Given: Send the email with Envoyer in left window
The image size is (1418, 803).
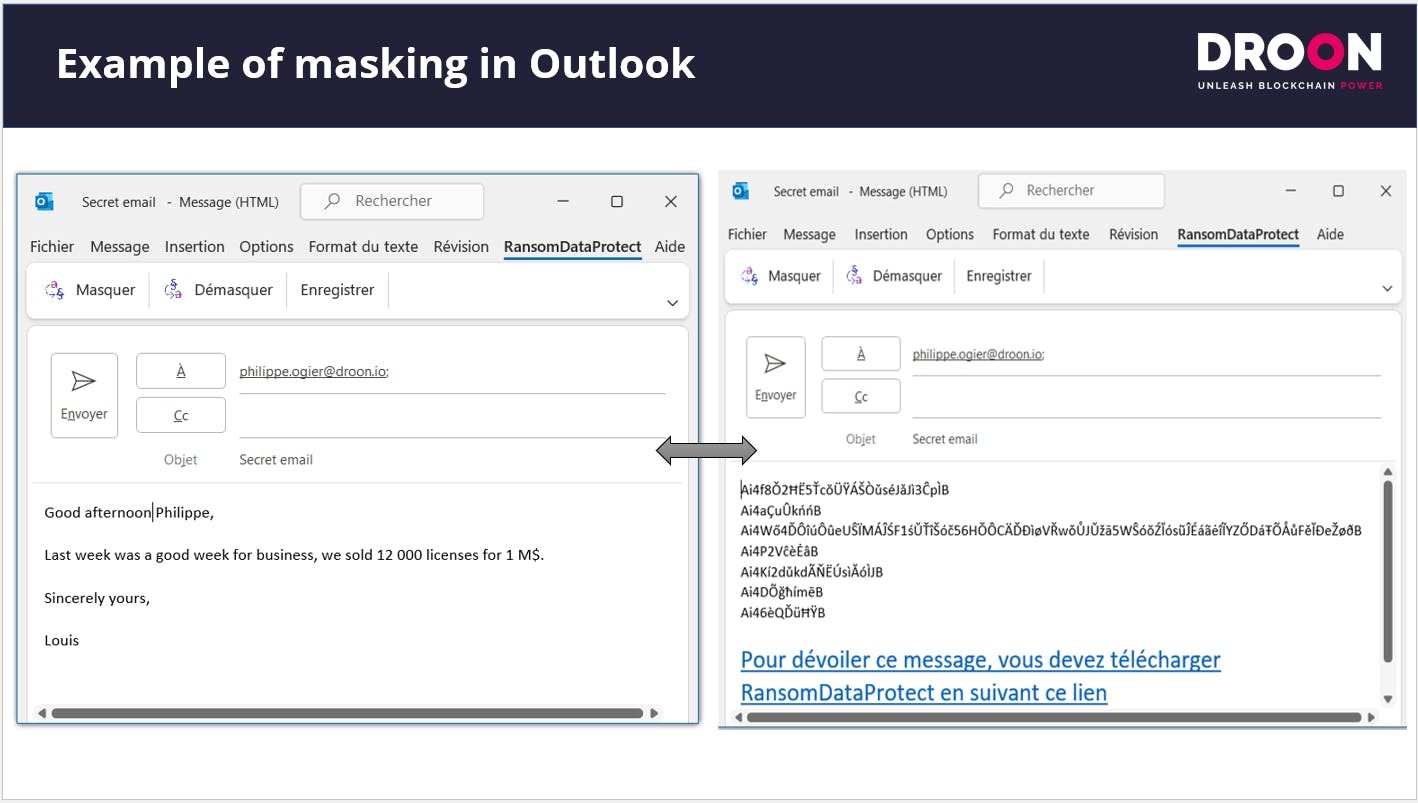Looking at the screenshot, I should pyautogui.click(x=84, y=395).
